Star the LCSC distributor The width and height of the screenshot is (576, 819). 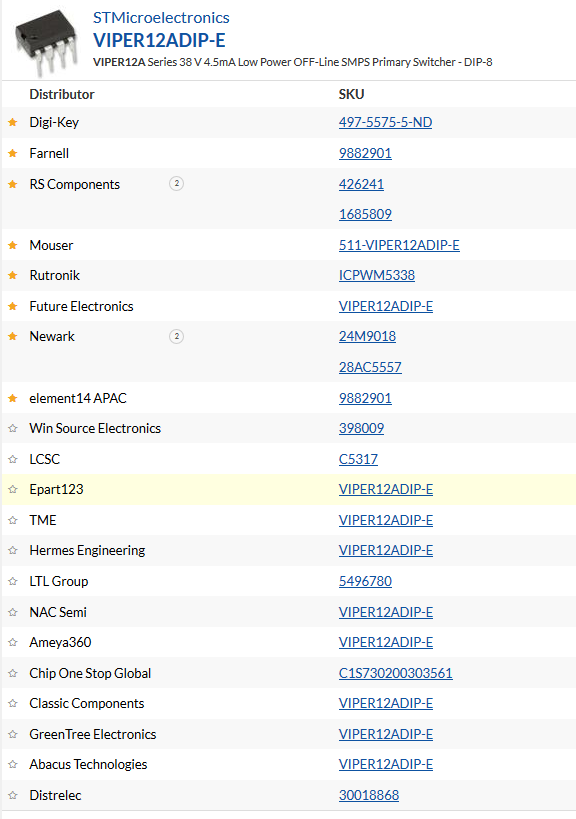(13, 459)
